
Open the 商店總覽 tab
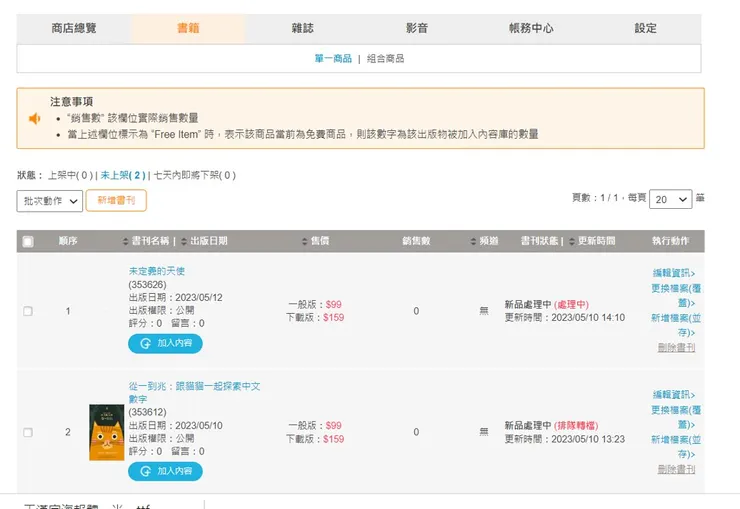point(74,28)
